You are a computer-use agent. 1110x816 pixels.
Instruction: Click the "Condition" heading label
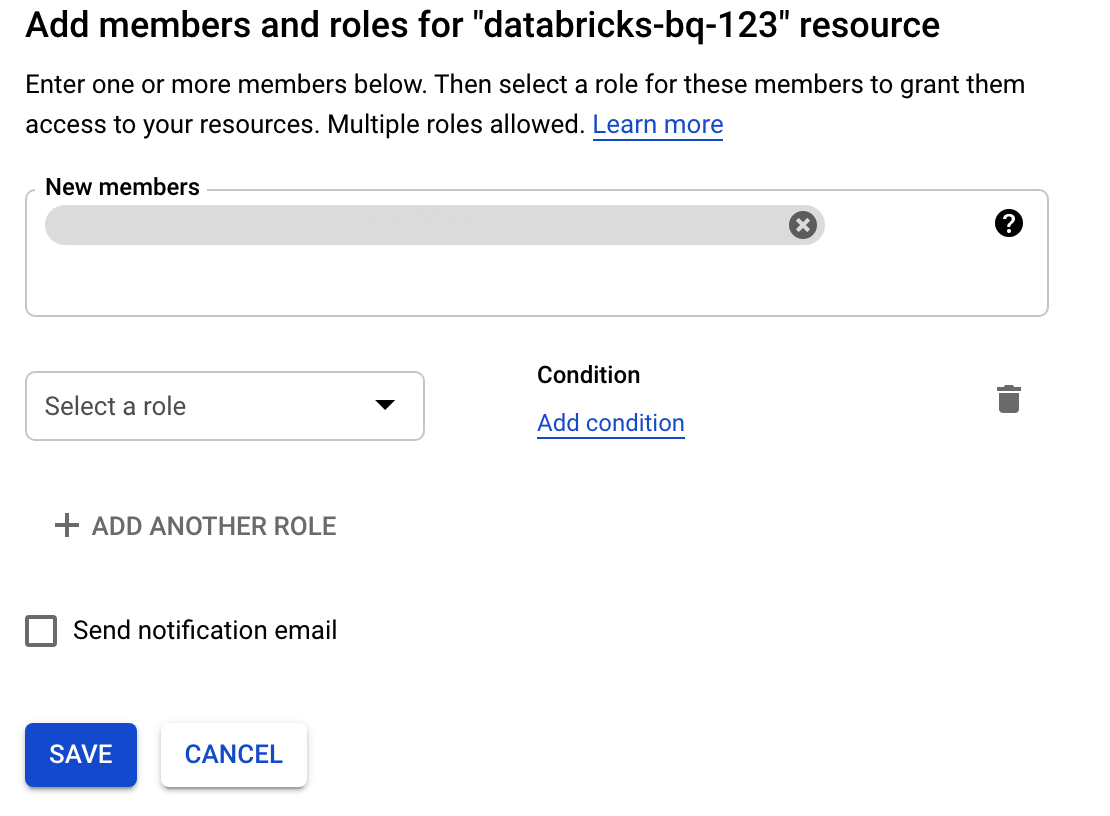click(x=588, y=375)
